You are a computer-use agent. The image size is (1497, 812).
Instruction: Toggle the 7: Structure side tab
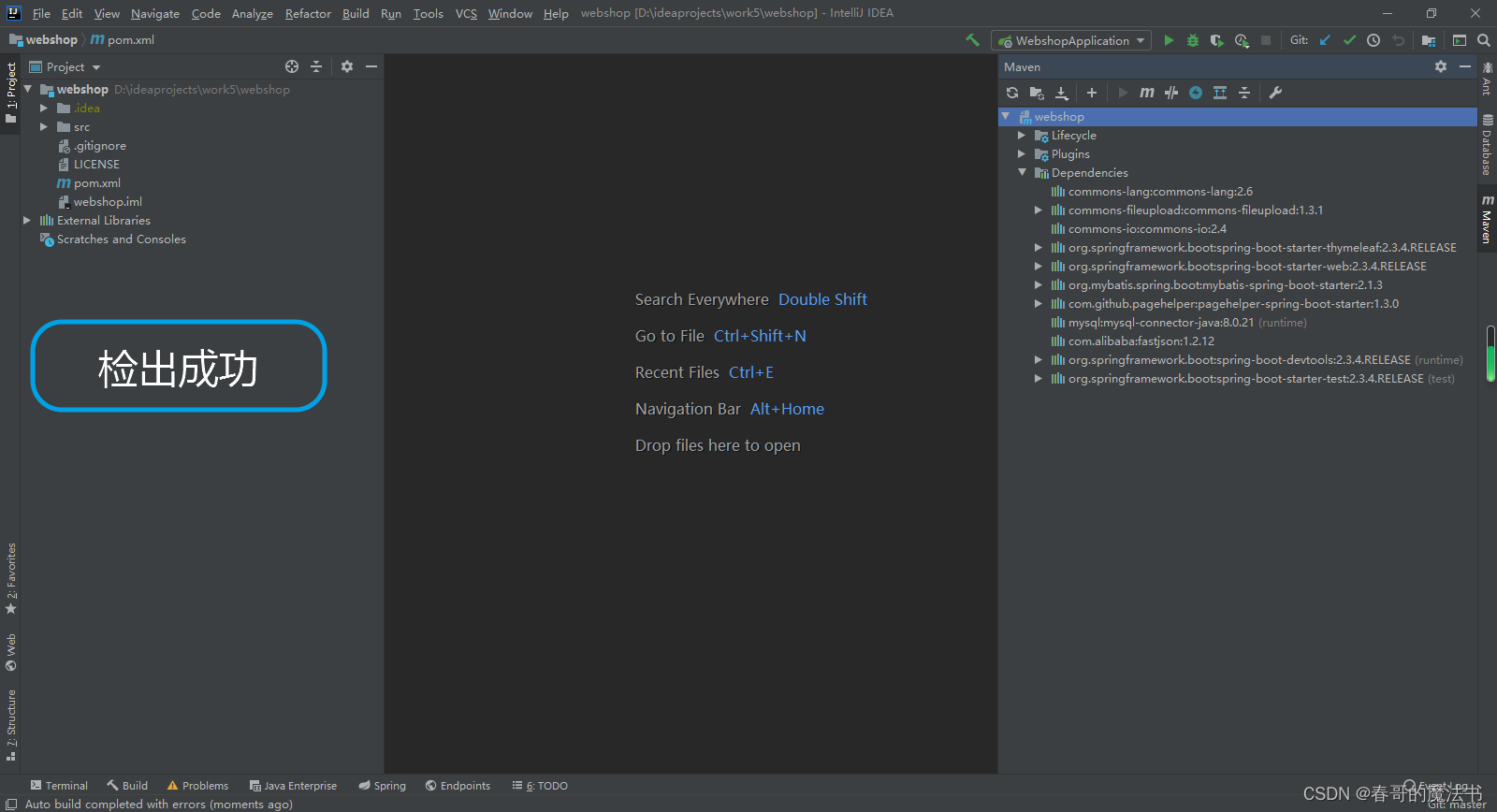pos(11,726)
